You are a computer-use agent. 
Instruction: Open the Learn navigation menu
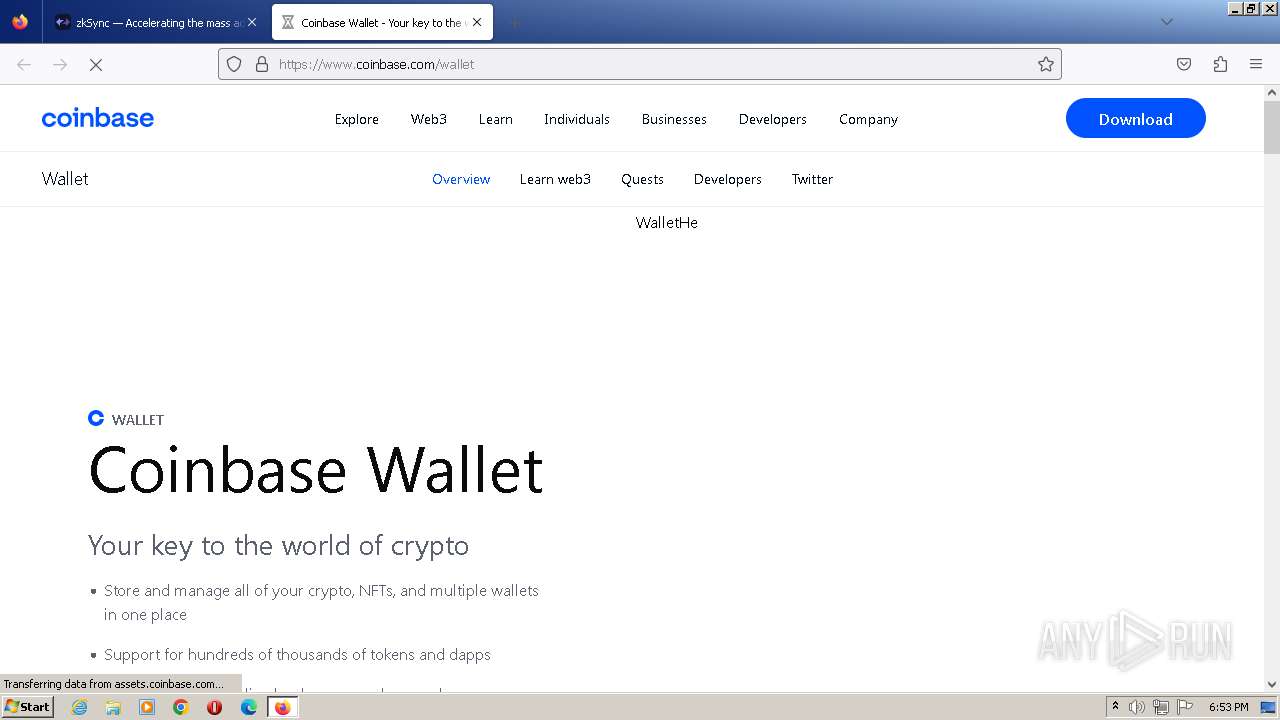point(496,119)
